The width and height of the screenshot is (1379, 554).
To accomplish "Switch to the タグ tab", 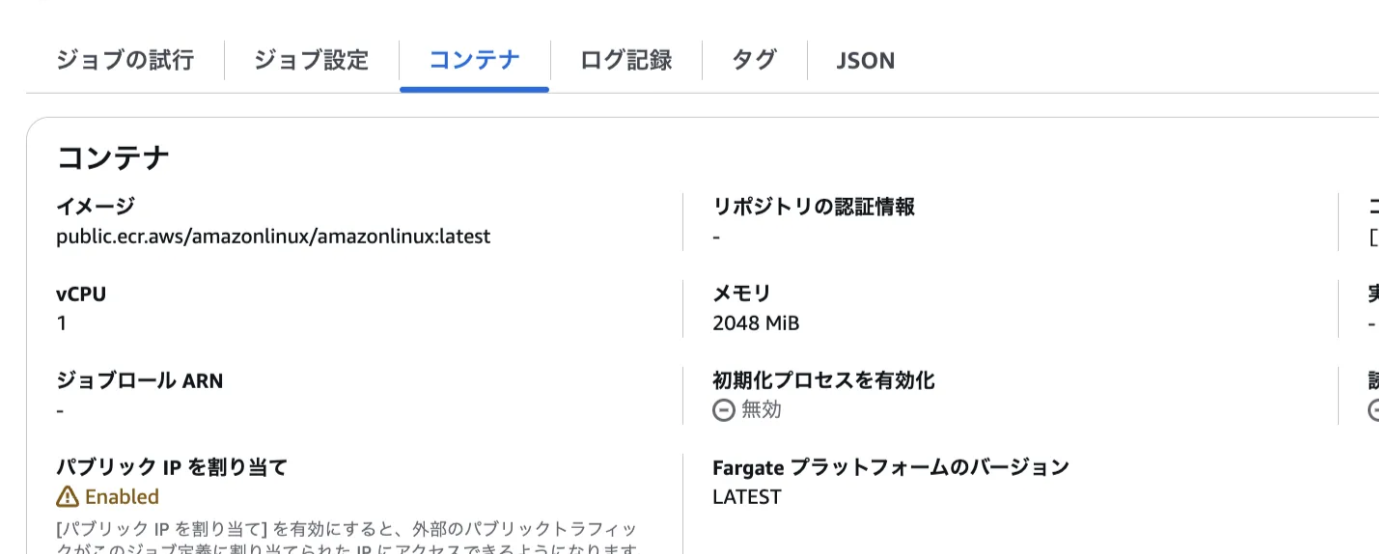I will 754,60.
